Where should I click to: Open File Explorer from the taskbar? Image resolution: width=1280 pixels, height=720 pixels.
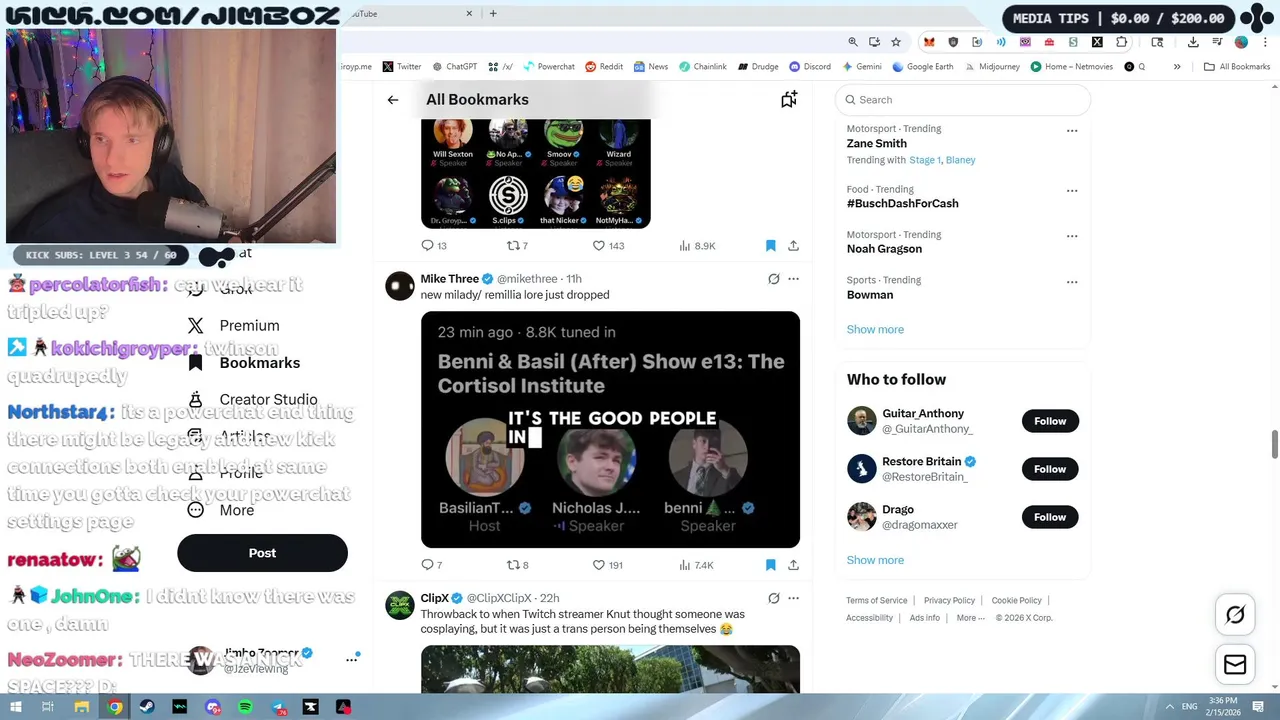(x=82, y=707)
